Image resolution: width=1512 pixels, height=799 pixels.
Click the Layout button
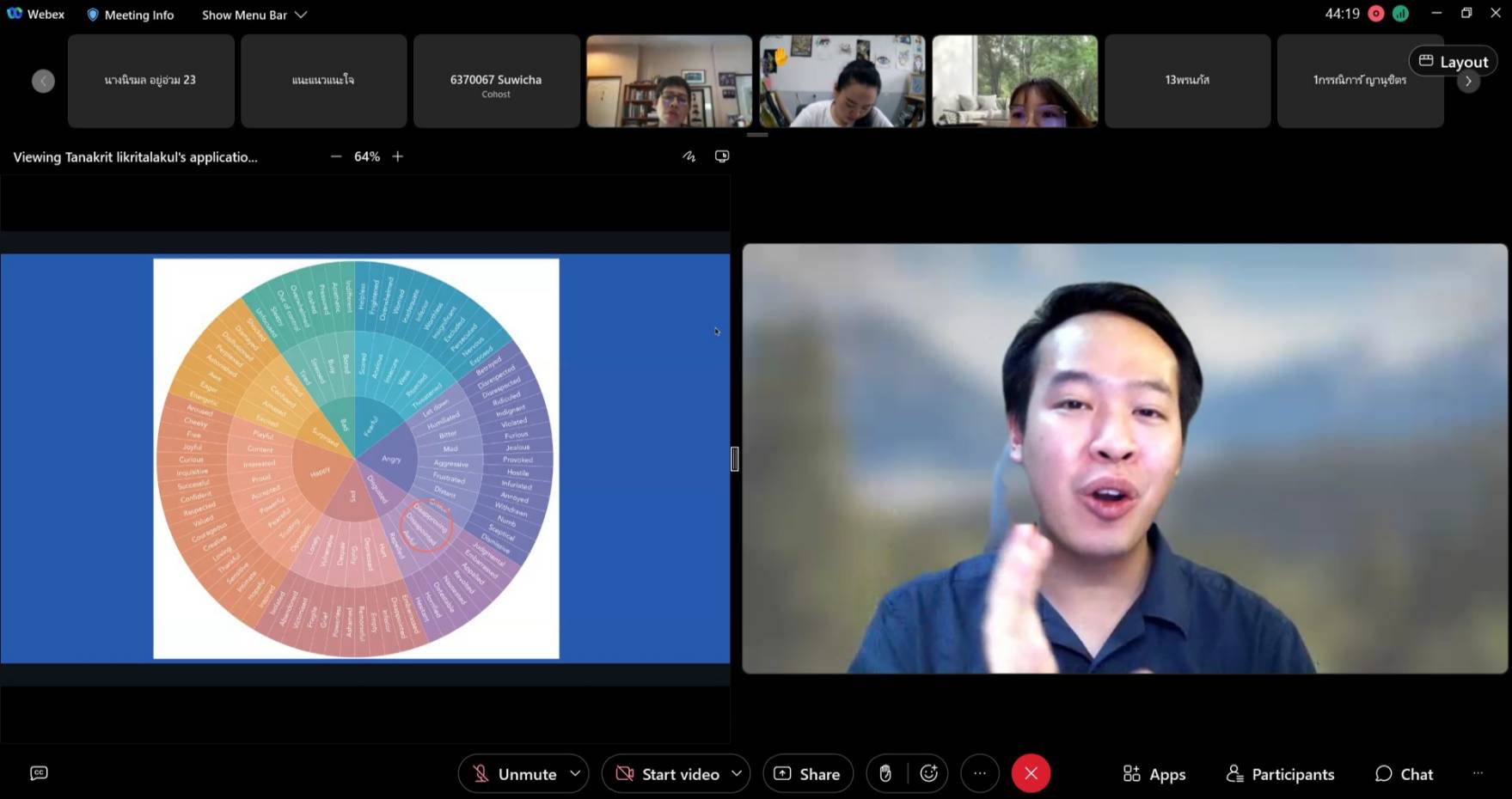click(1453, 62)
